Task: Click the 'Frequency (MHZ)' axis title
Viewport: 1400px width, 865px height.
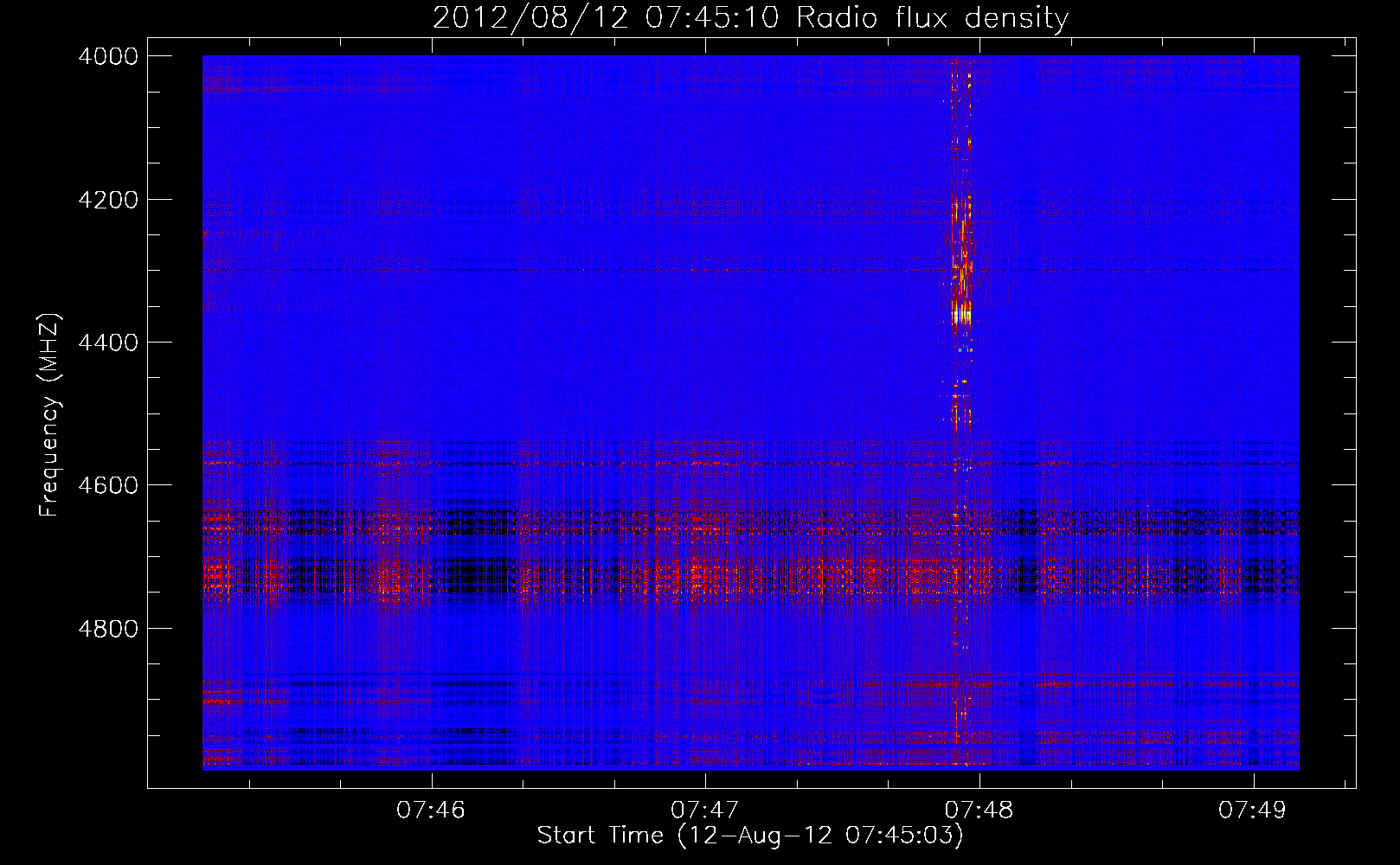Action: point(50,415)
